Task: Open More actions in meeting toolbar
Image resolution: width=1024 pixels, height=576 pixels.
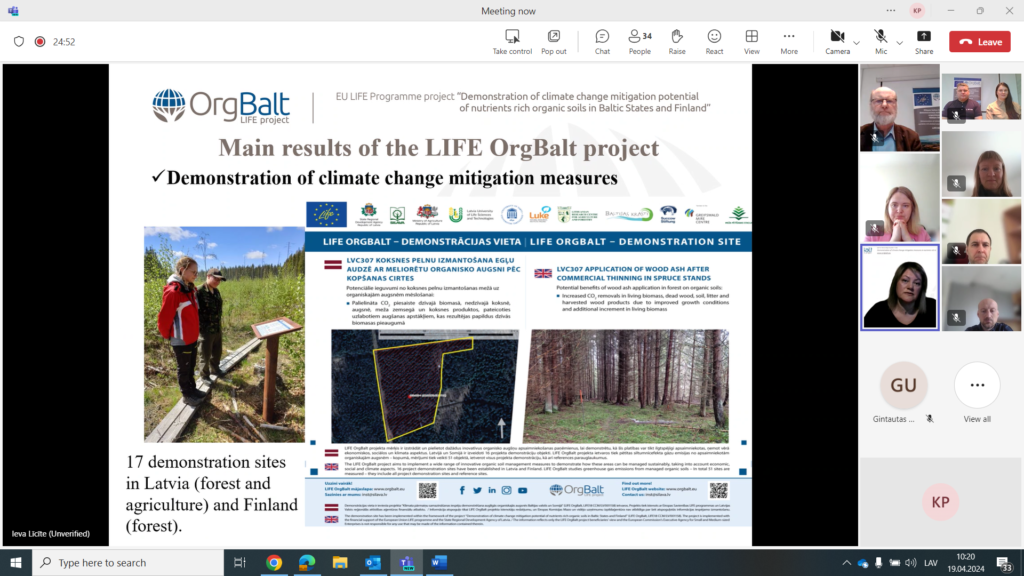Action: click(x=789, y=42)
